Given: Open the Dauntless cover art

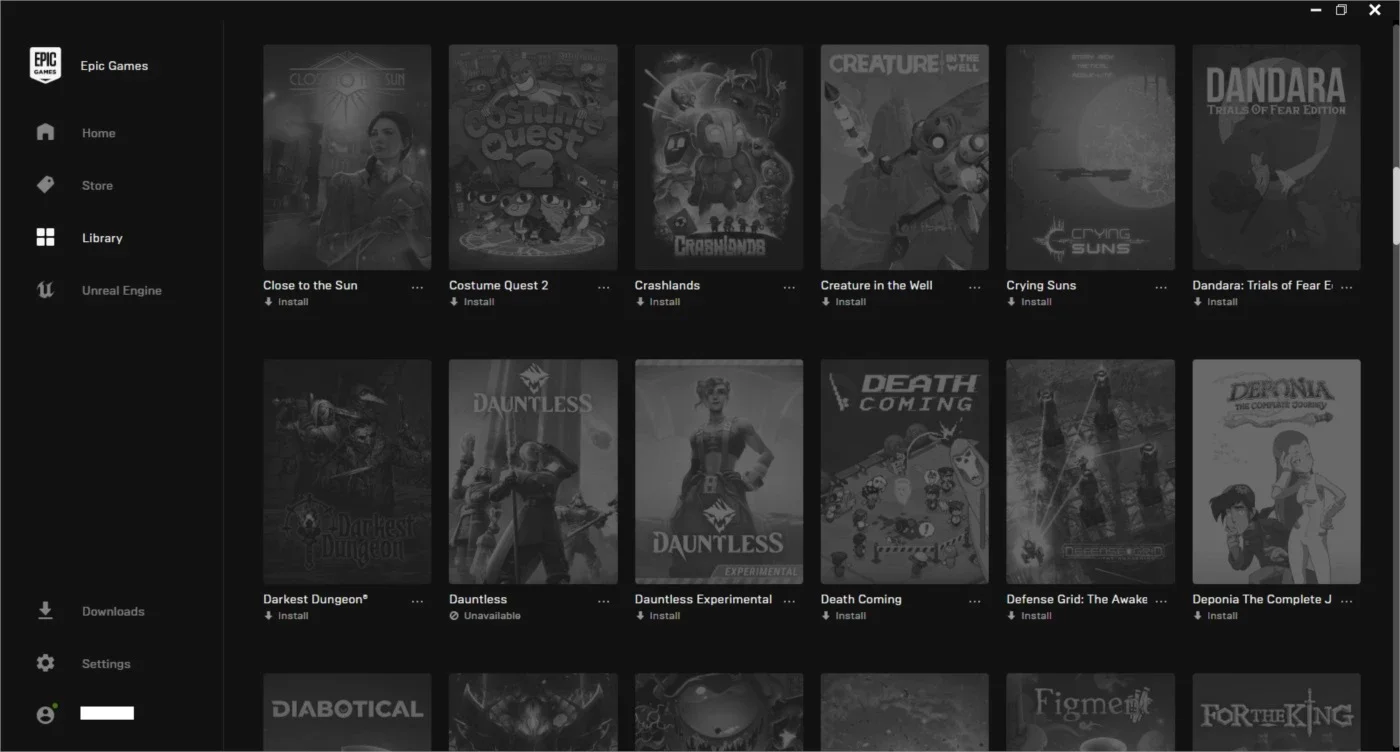Looking at the screenshot, I should click(533, 472).
